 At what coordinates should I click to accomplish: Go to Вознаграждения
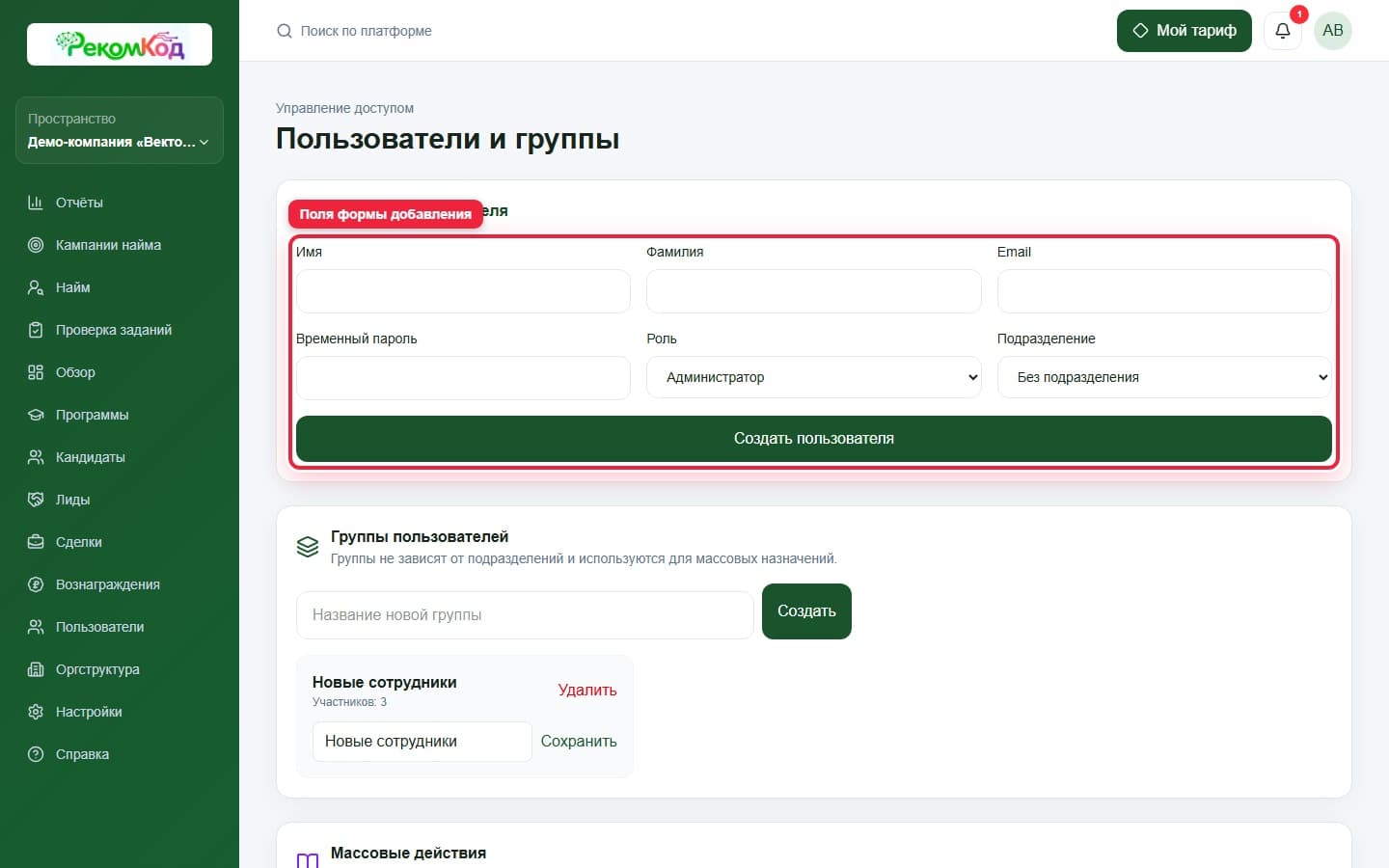point(120,584)
